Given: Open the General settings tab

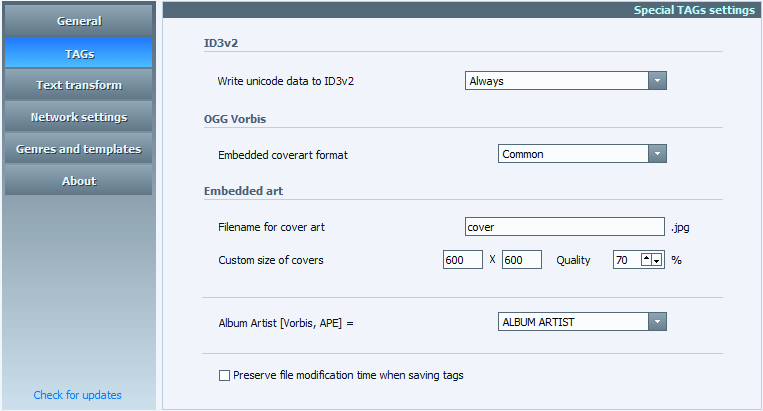Looking at the screenshot, I should pos(78,21).
